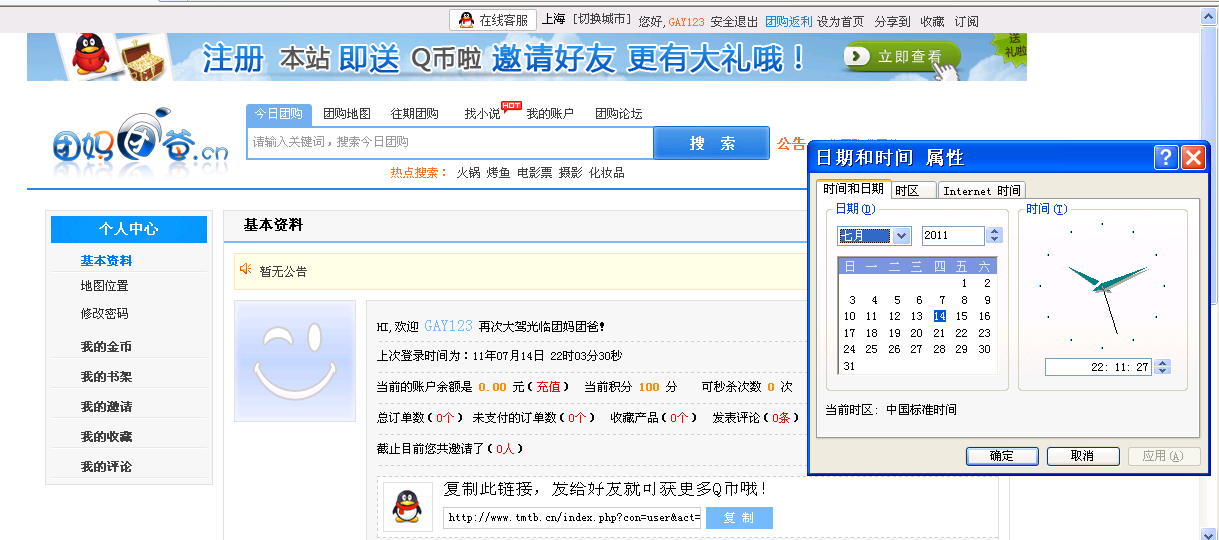
Task: Click the 确定 button in date dialog
Action: pyautogui.click(x=1002, y=456)
